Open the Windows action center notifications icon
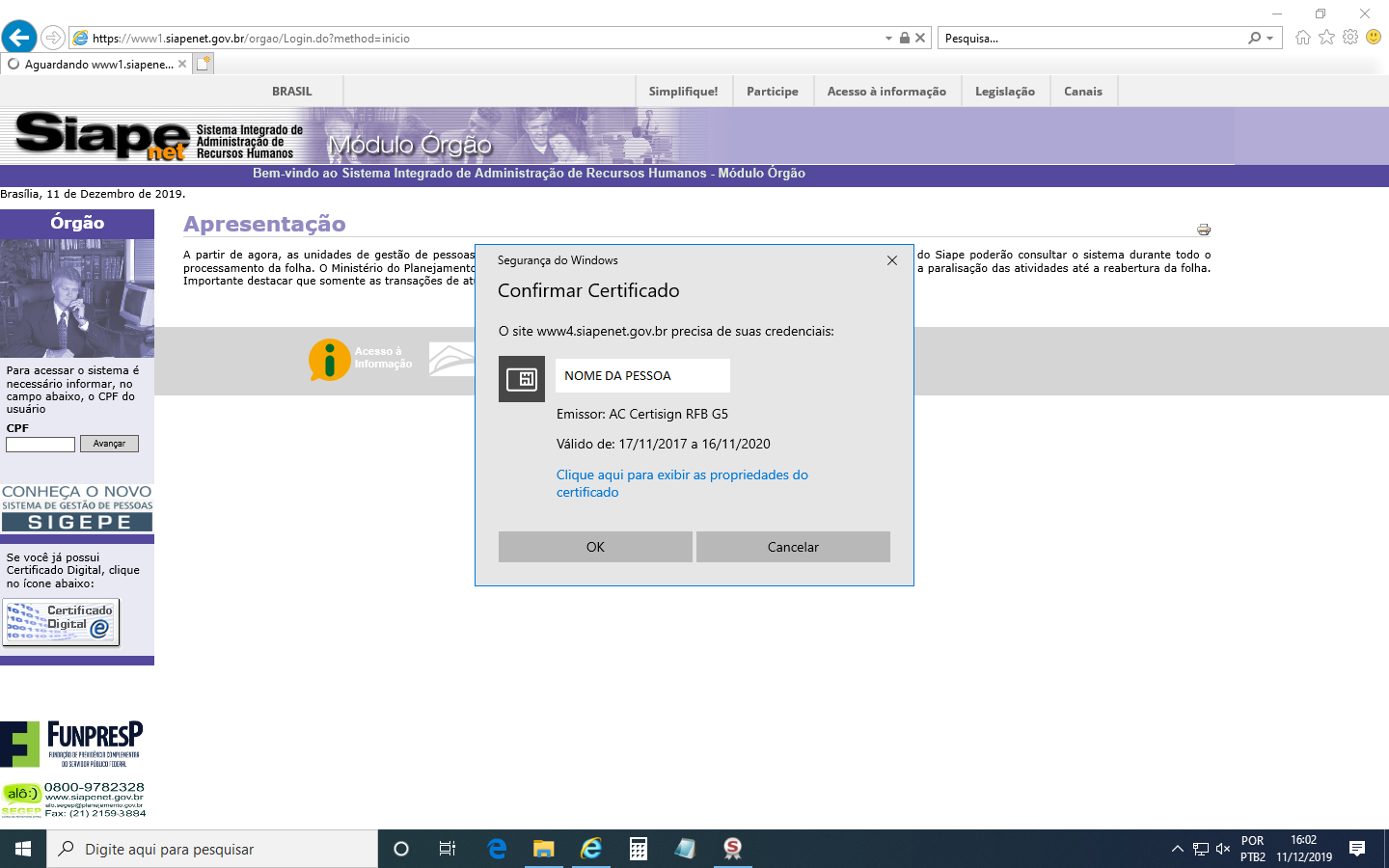 tap(1357, 849)
